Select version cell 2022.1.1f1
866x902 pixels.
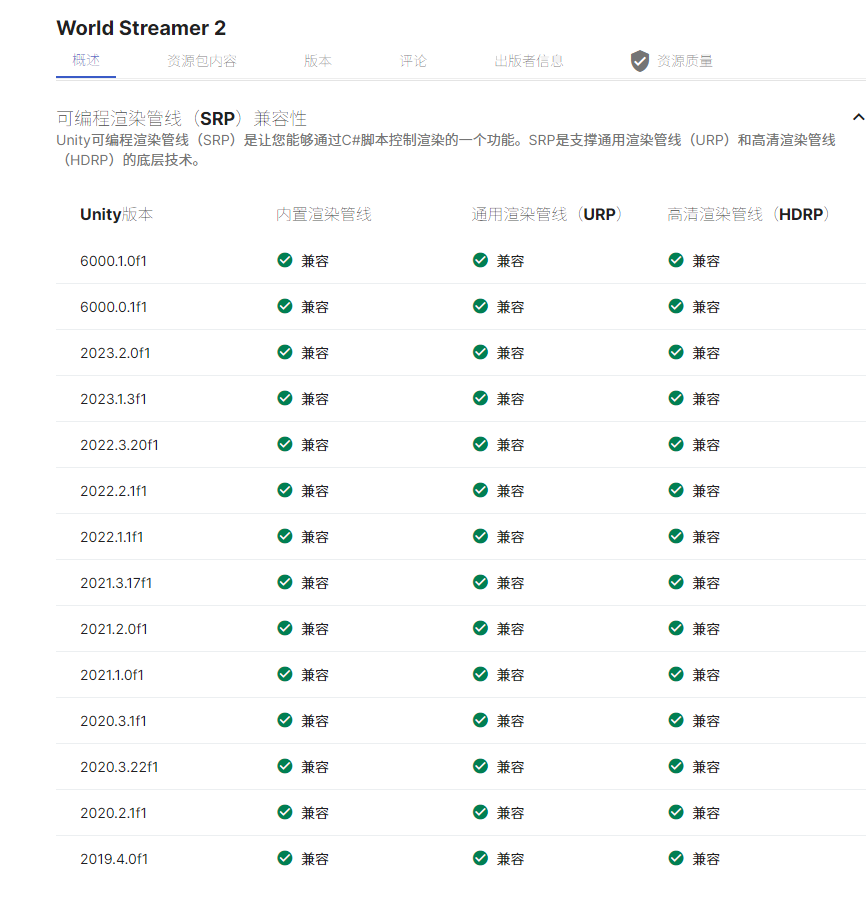(112, 537)
